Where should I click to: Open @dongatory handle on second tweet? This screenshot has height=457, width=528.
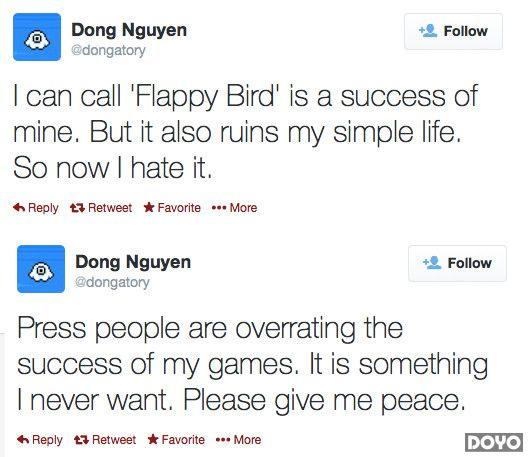pyautogui.click(x=112, y=283)
